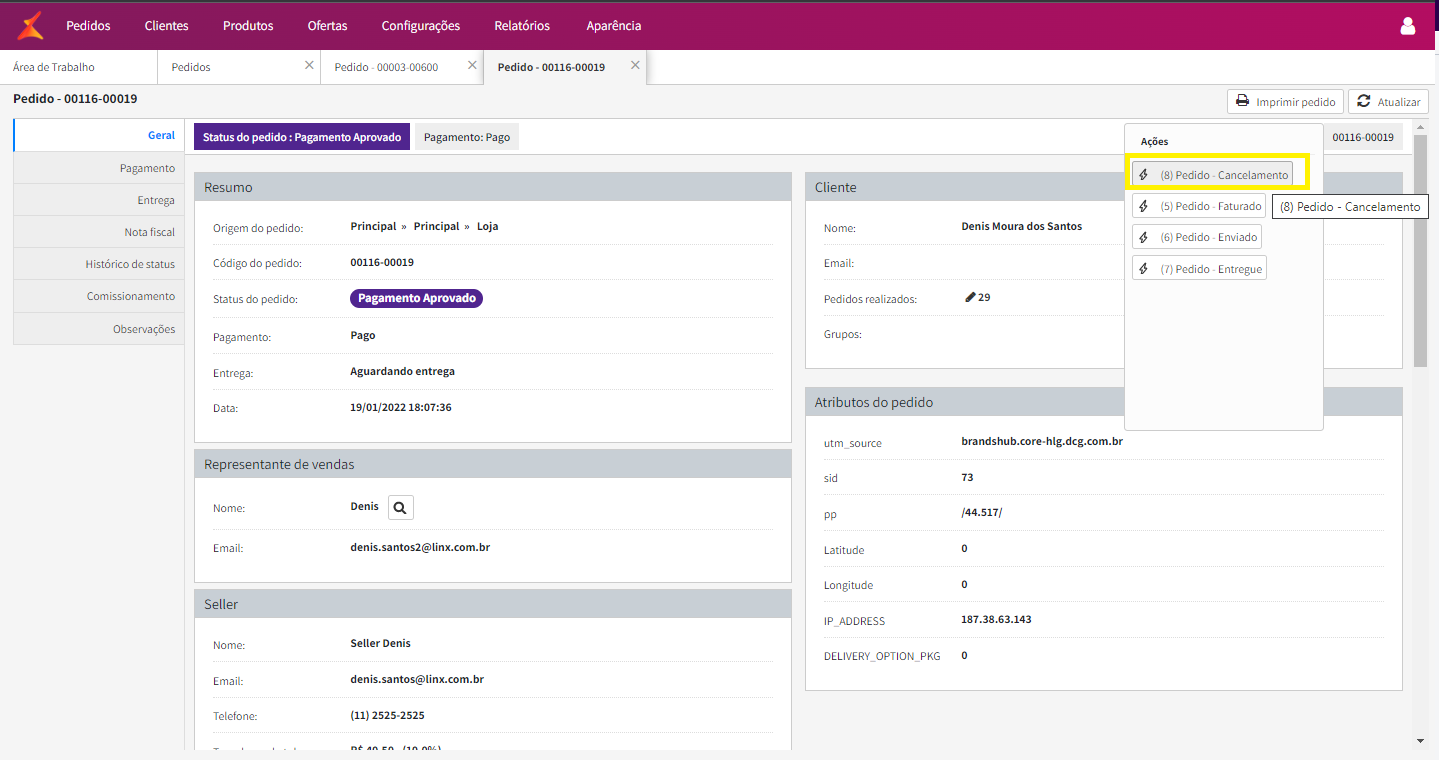
Task: Click customer name Denis Moura dos Santos
Action: tap(1021, 226)
